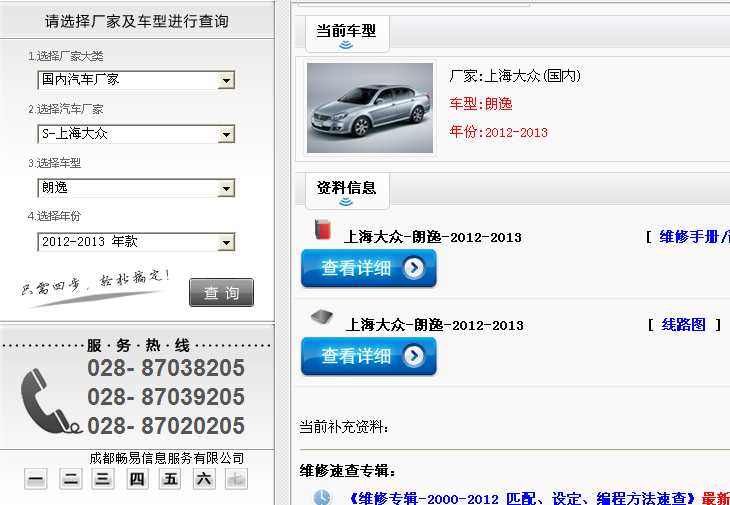Screen dimensions: 730x505
Task: Click the 服务热线 heading
Action: (x=138, y=345)
